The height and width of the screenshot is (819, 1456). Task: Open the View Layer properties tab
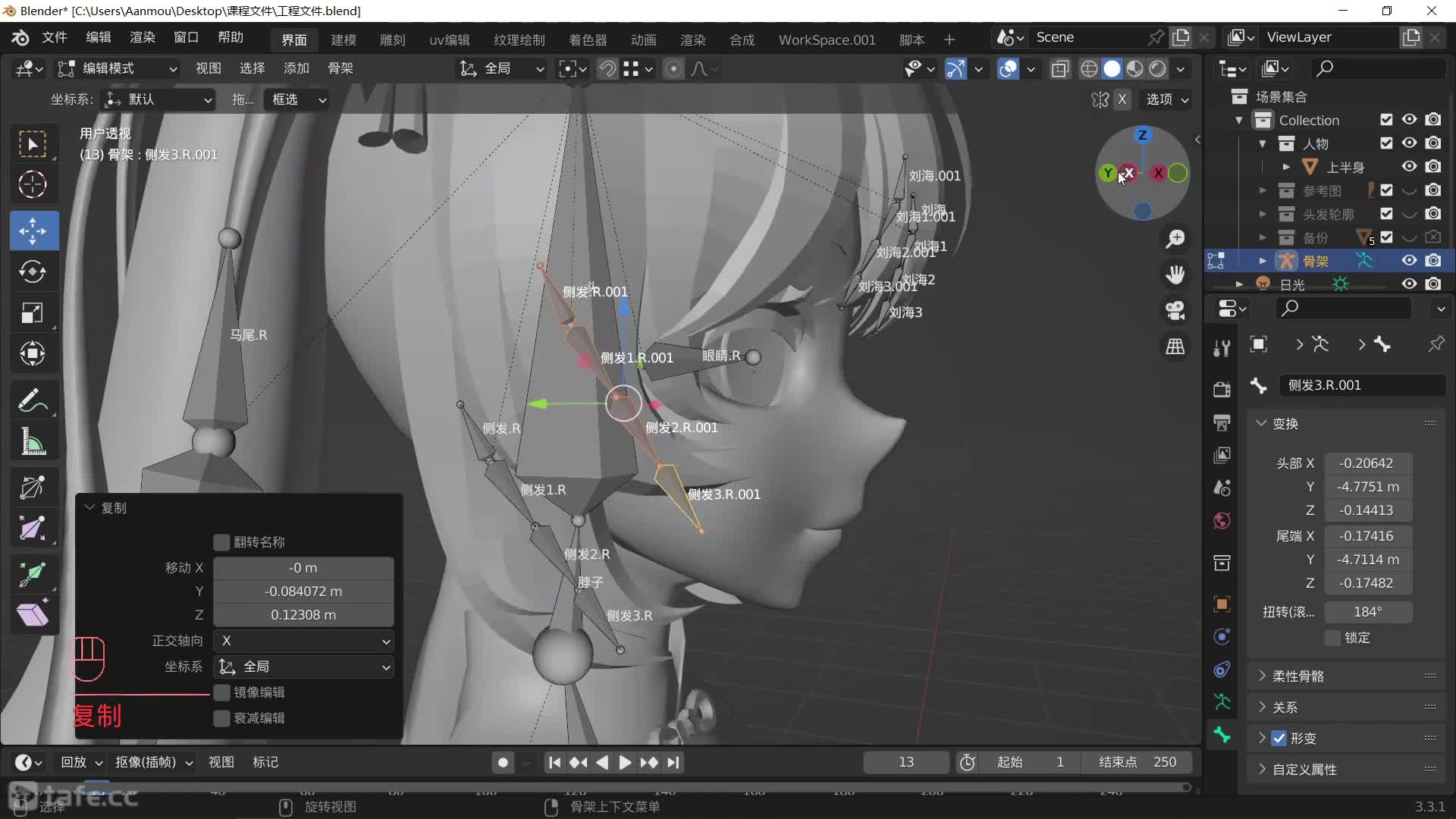1222,455
